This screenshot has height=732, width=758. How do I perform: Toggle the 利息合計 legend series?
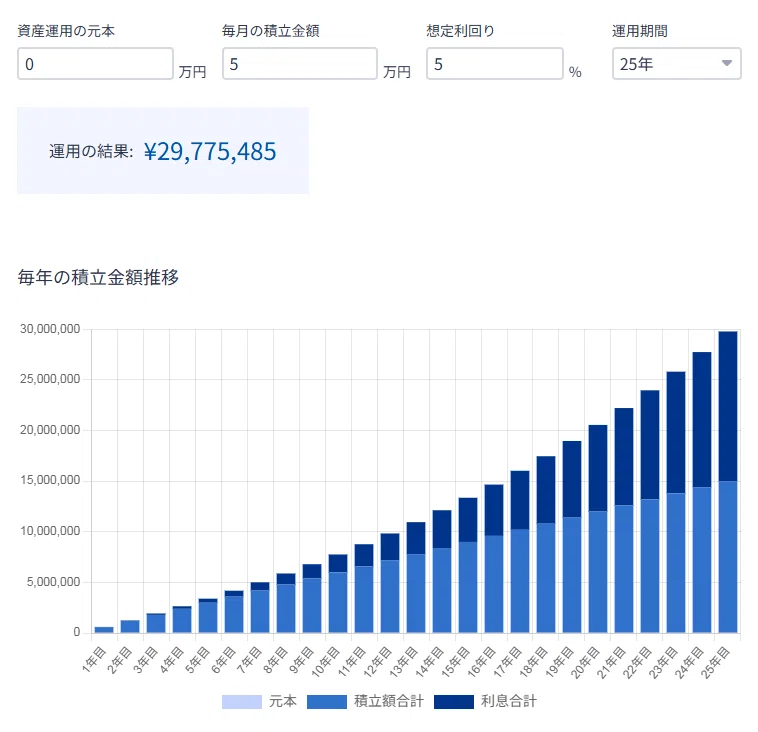(x=484, y=702)
